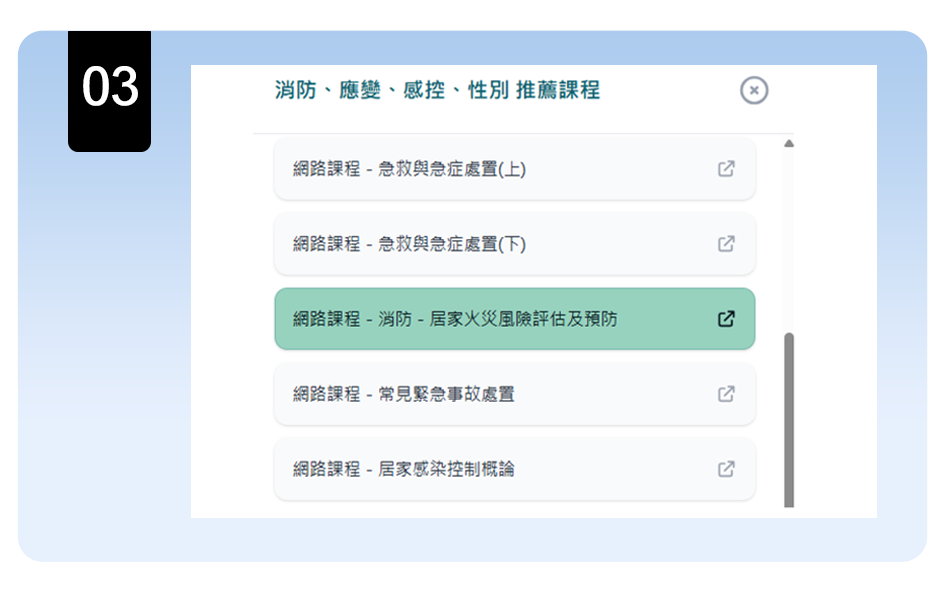Click the 消防、應變、感控、性別 推薦課程 heading
Viewport: 945px width, 591px height.
(x=437, y=91)
